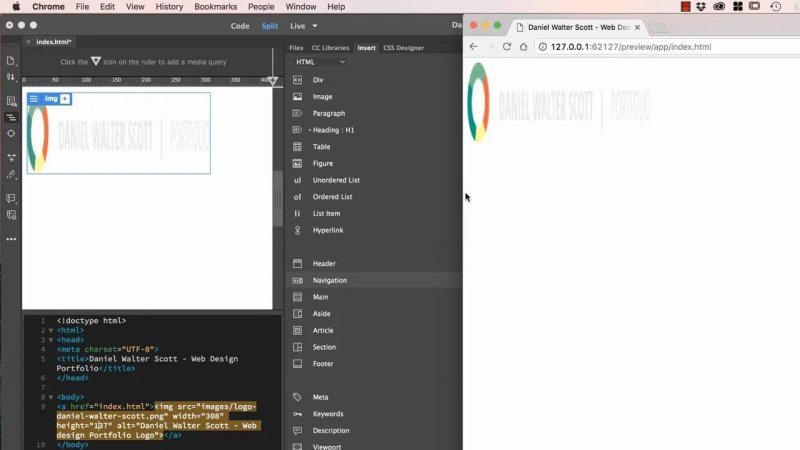Insert a Figure element
The height and width of the screenshot is (450, 800).
[x=322, y=164]
